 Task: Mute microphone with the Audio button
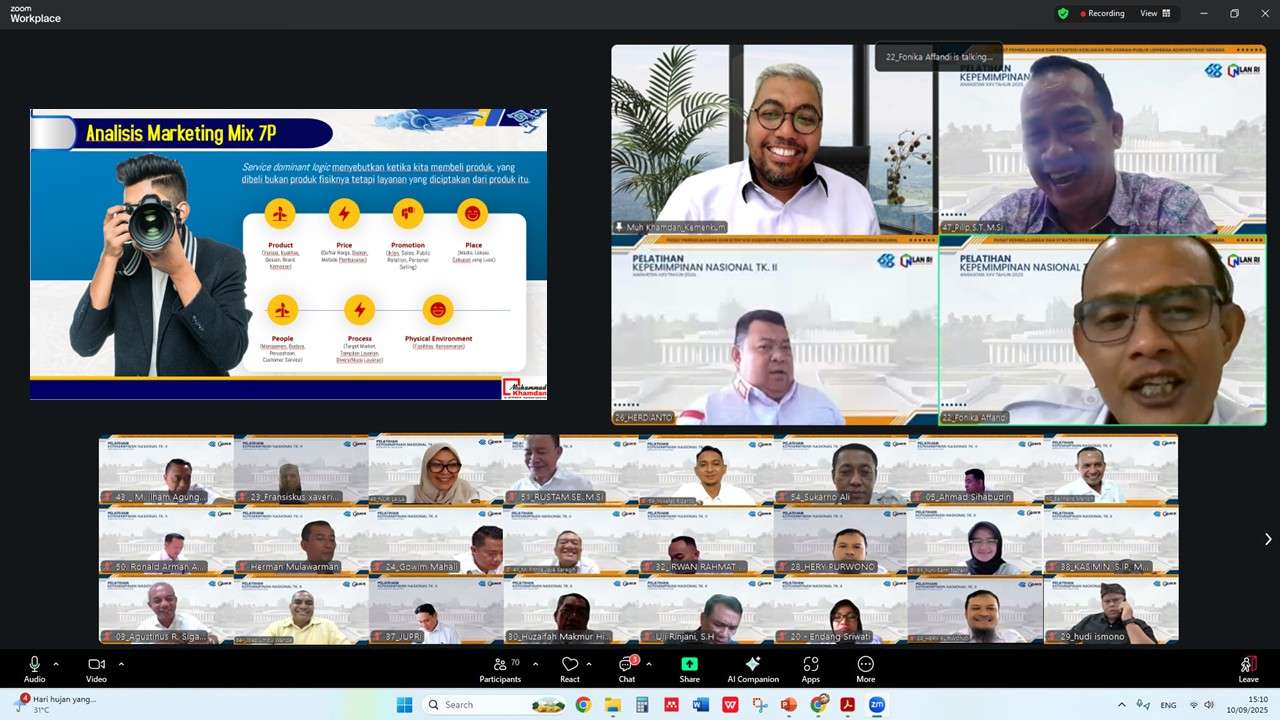[34, 670]
